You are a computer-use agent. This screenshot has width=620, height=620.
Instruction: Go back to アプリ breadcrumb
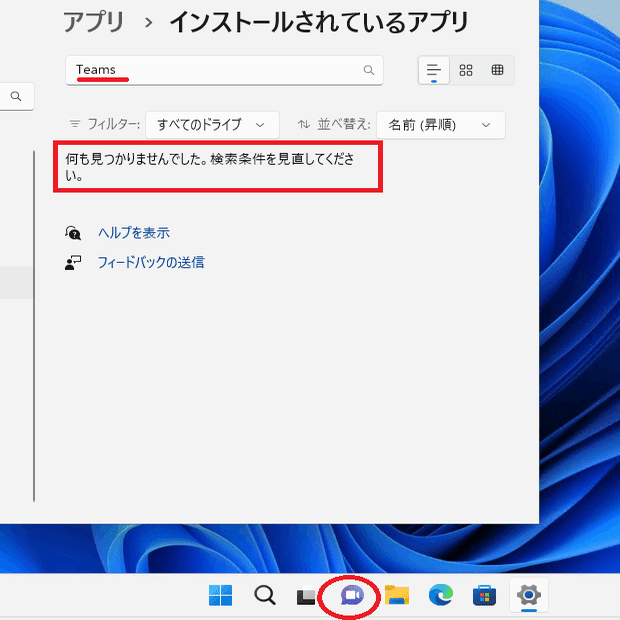94,22
